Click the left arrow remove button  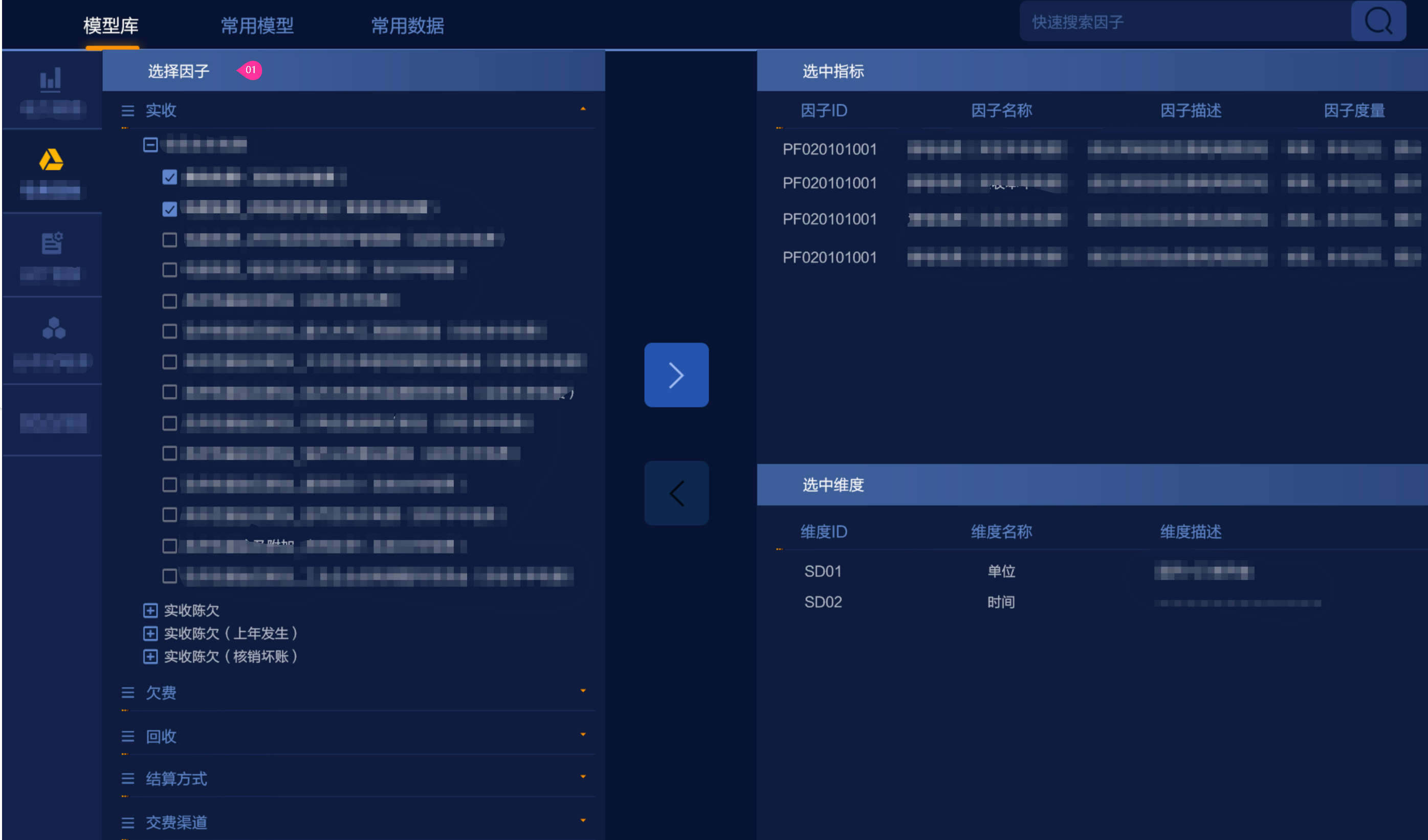[x=676, y=493]
